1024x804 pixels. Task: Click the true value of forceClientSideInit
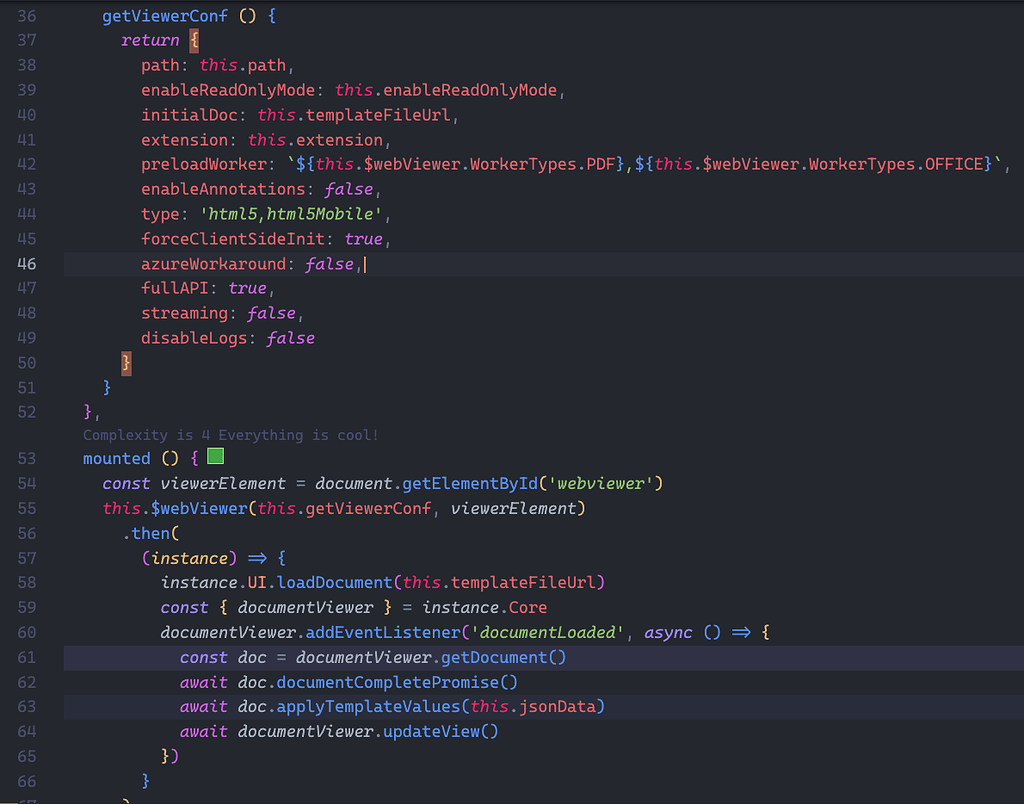tap(363, 238)
